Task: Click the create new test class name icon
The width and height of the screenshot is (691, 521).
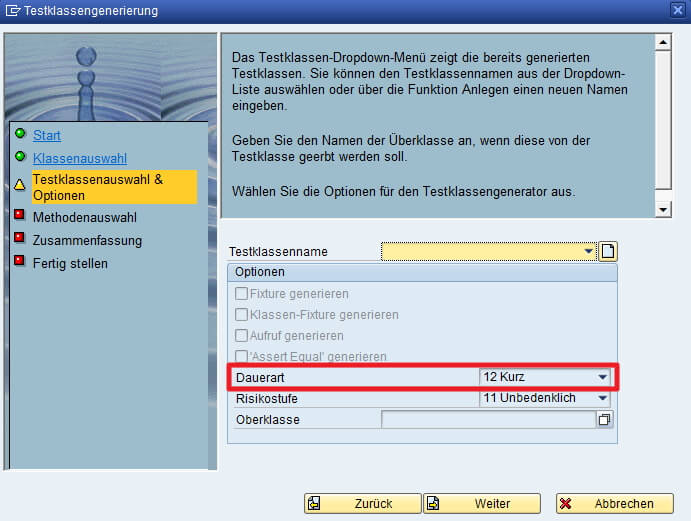Action: click(x=607, y=252)
